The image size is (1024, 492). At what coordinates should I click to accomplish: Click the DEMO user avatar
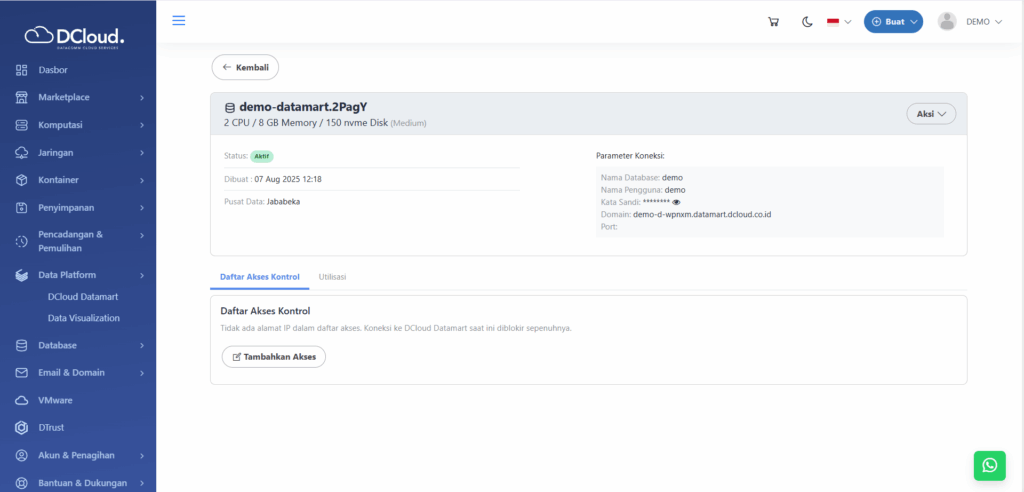click(947, 22)
